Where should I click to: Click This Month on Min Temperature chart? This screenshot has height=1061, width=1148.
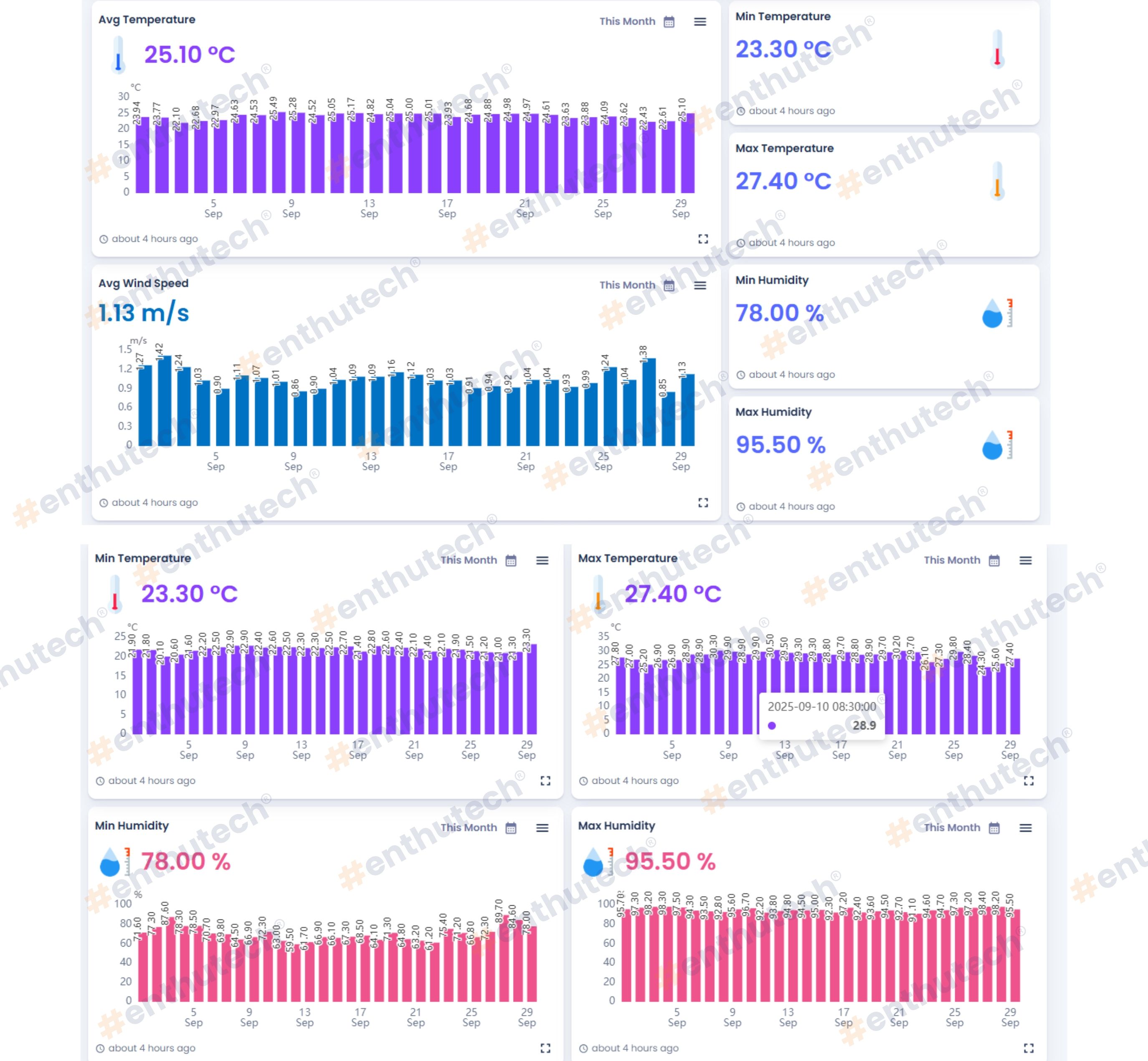click(x=468, y=560)
